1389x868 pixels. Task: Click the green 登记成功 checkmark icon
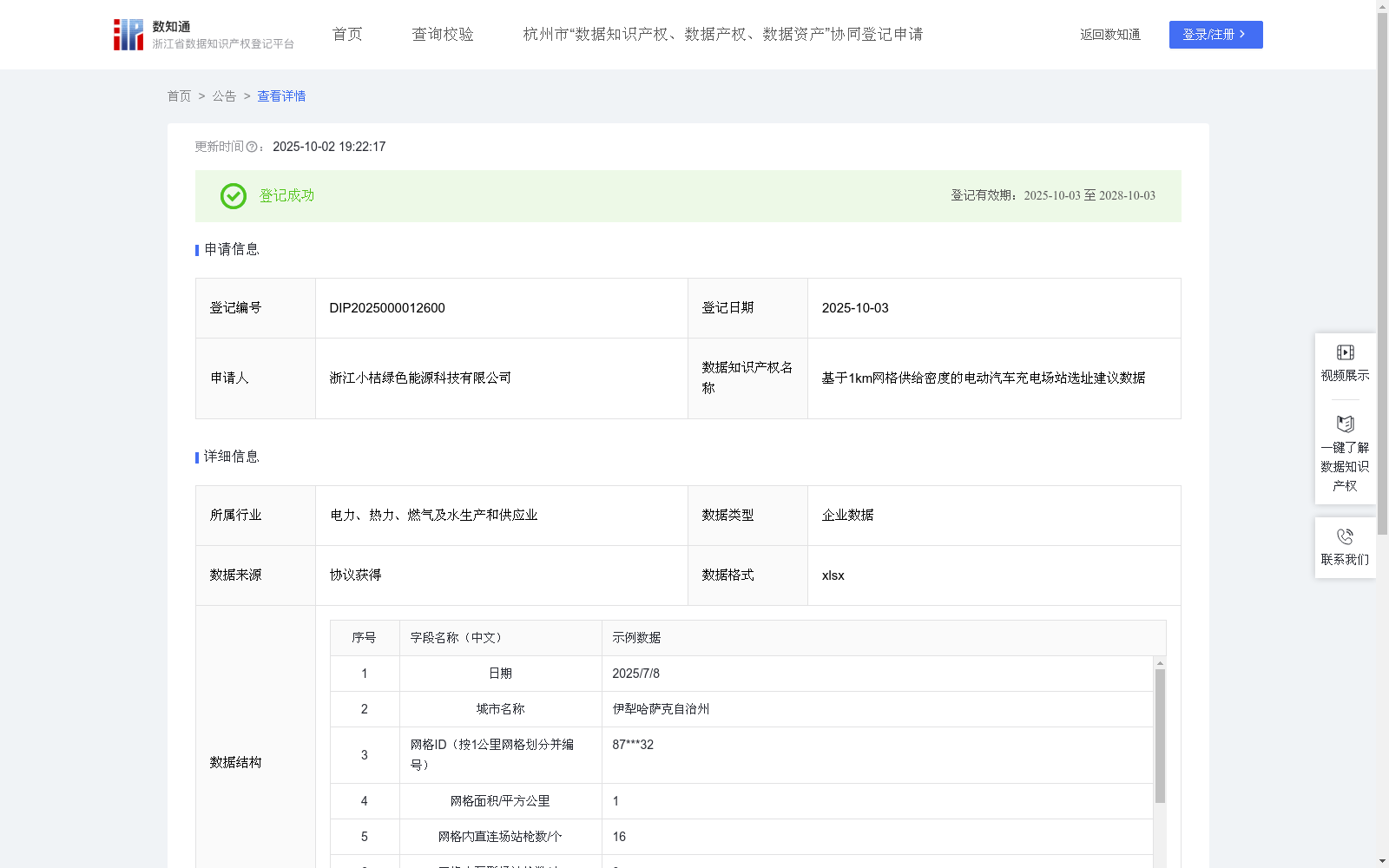234,196
